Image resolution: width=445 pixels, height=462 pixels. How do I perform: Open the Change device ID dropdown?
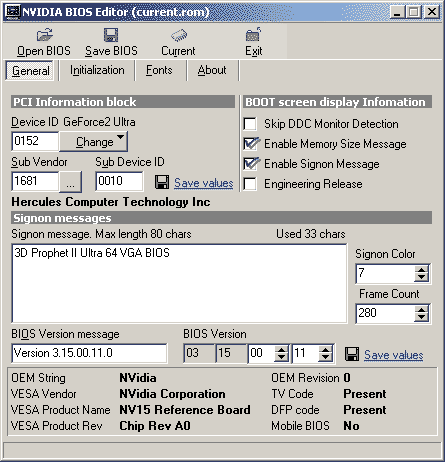coord(94,142)
